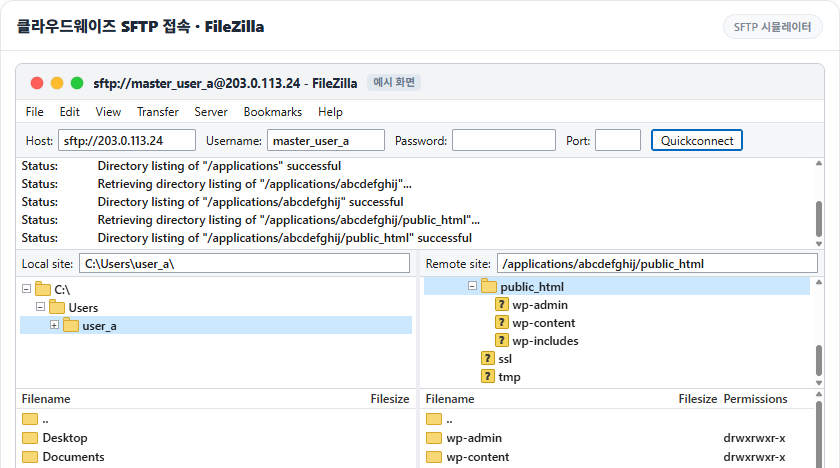Click the parent folder icon in local file list

(x=30, y=419)
